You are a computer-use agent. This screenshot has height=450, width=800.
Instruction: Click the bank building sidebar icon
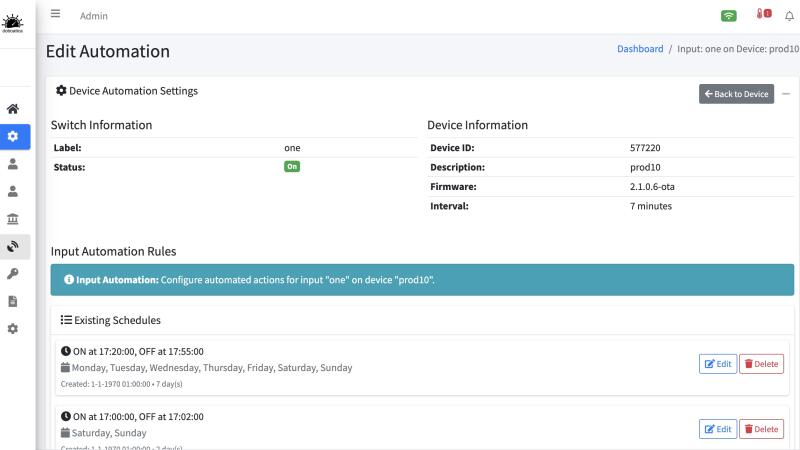(13, 218)
